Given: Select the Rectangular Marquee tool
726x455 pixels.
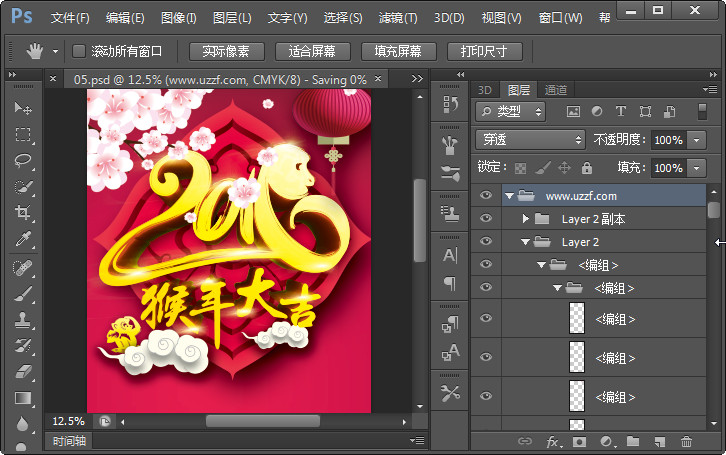Looking at the screenshot, I should pos(23,135).
